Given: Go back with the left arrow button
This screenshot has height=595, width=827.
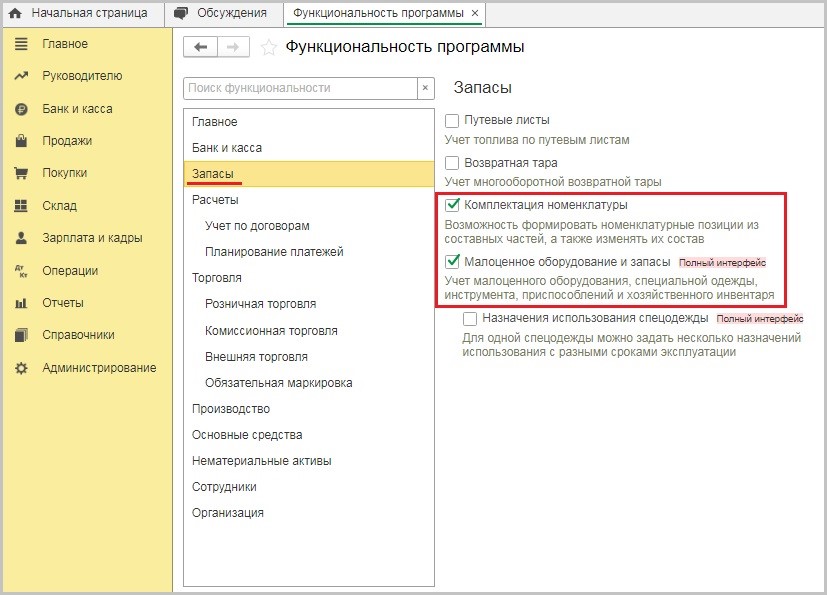Looking at the screenshot, I should 200,47.
